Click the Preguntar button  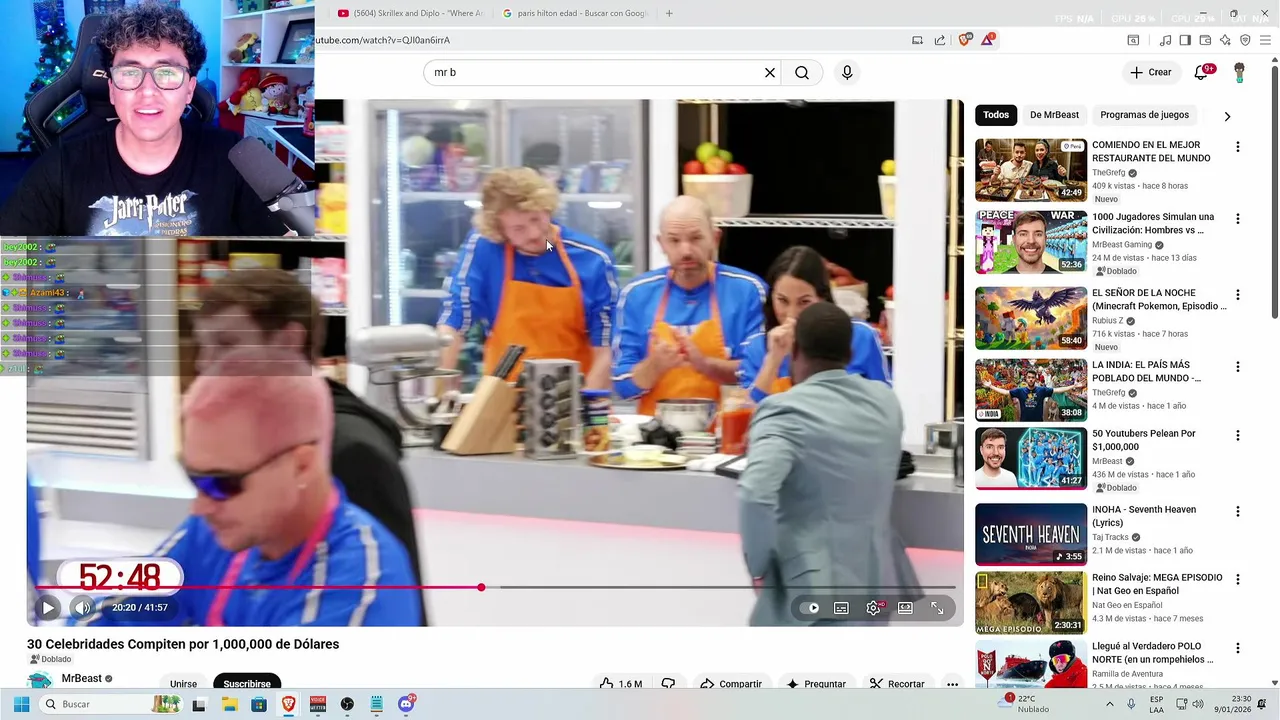[x=816, y=684]
